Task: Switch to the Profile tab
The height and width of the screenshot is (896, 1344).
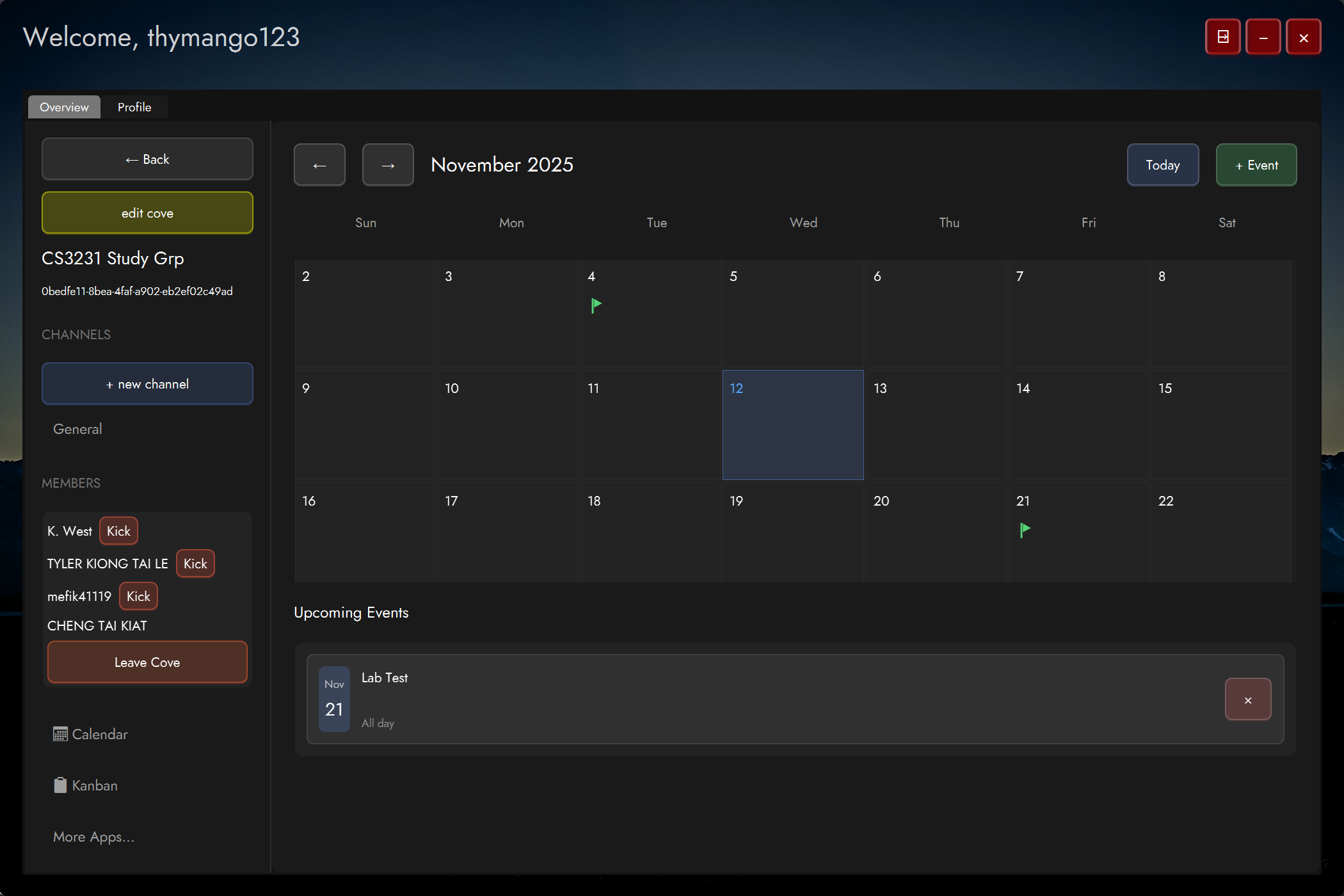Action: pos(134,107)
